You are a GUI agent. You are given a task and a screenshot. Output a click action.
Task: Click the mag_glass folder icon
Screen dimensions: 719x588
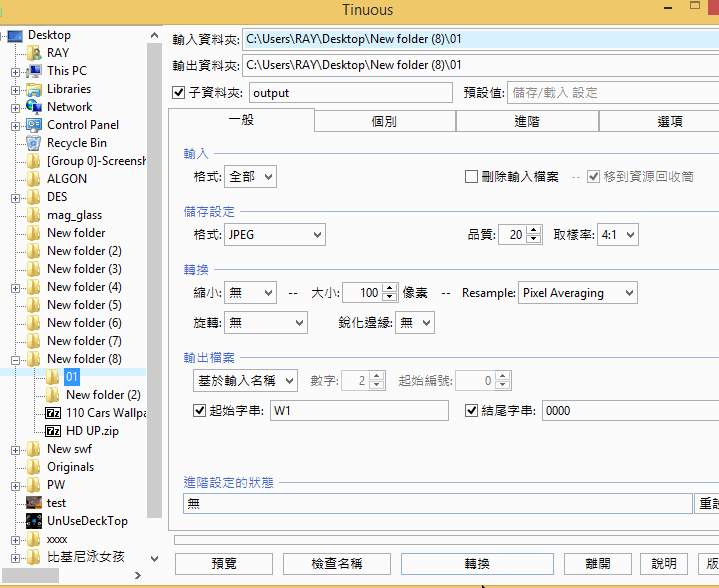33,215
